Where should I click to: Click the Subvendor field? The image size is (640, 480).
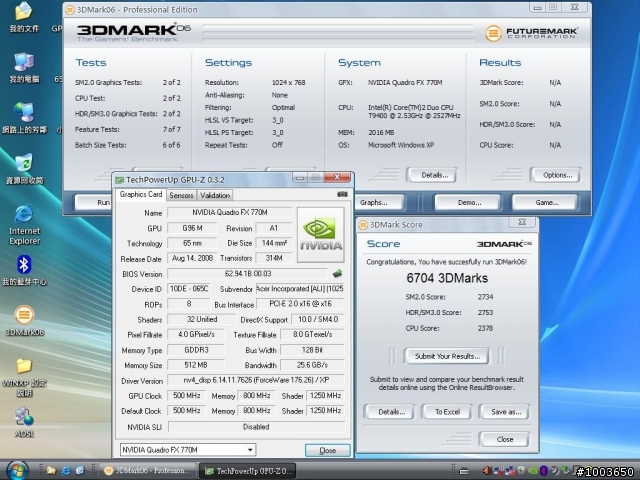click(x=300, y=289)
